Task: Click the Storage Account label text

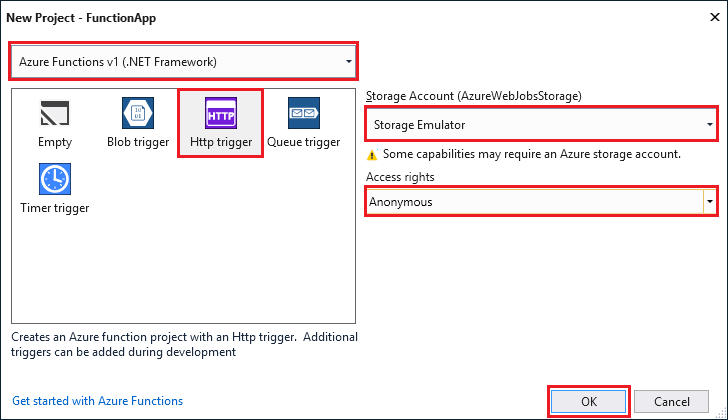Action: (474, 96)
